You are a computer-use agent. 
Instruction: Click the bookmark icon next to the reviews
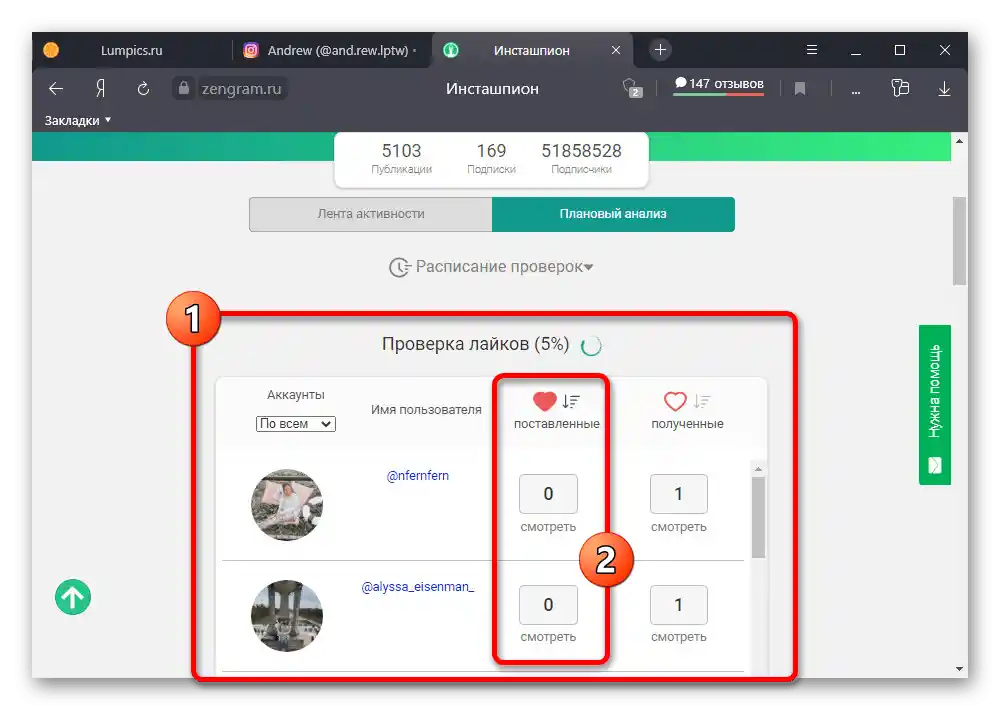800,88
